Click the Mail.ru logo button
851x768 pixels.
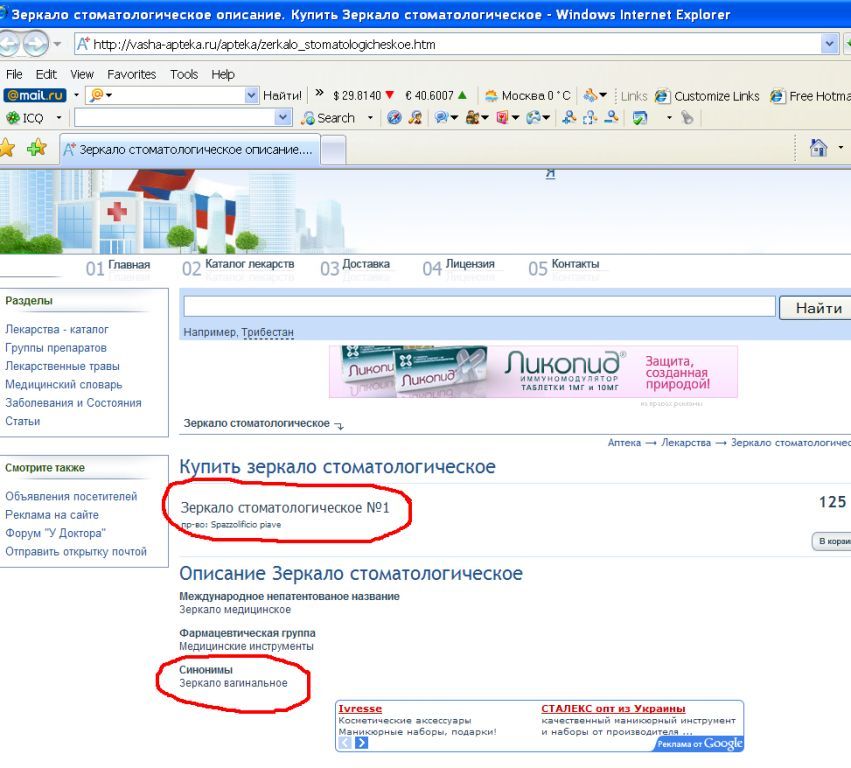tap(35, 96)
